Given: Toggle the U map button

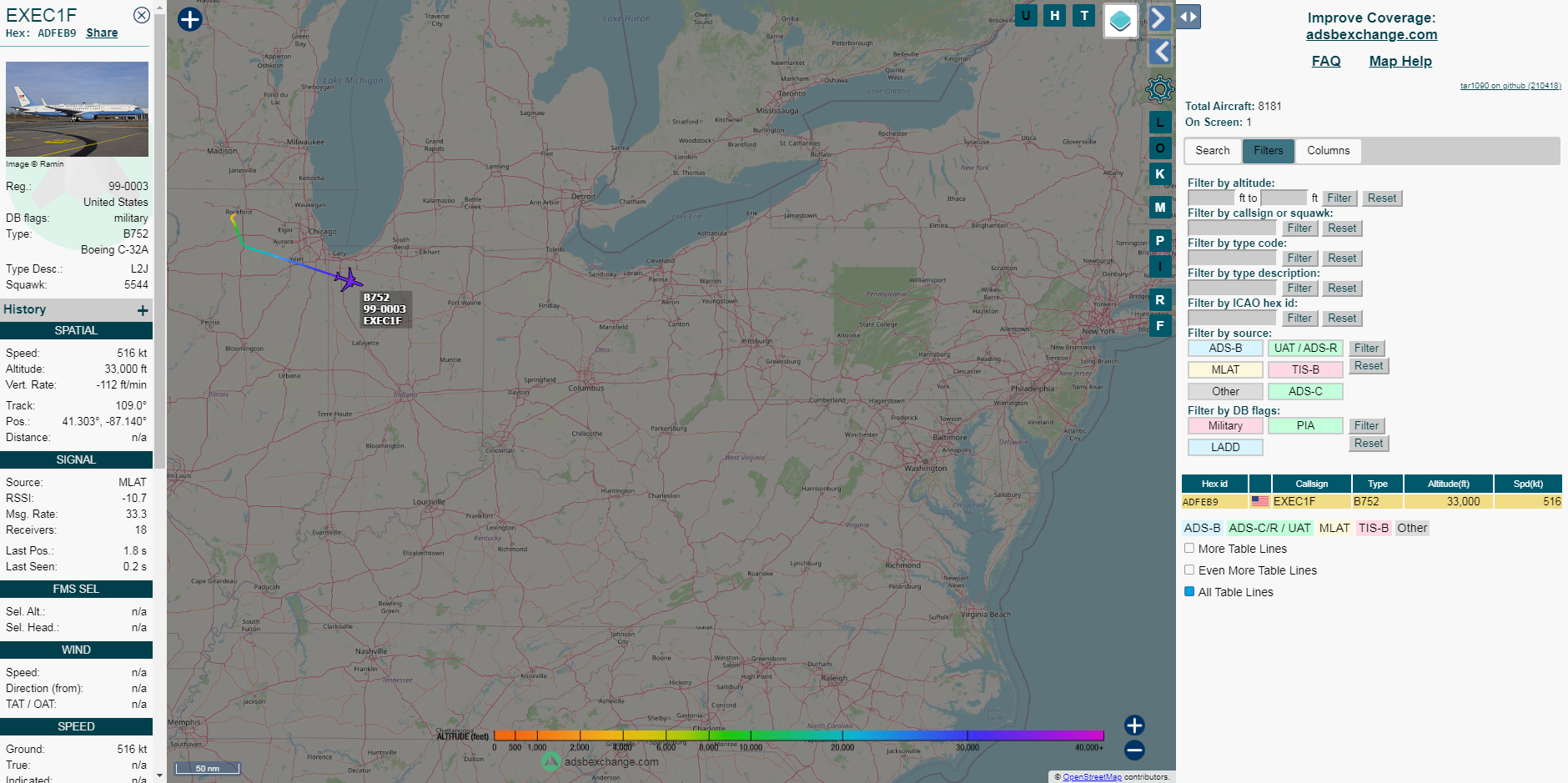Looking at the screenshot, I should [x=1026, y=15].
